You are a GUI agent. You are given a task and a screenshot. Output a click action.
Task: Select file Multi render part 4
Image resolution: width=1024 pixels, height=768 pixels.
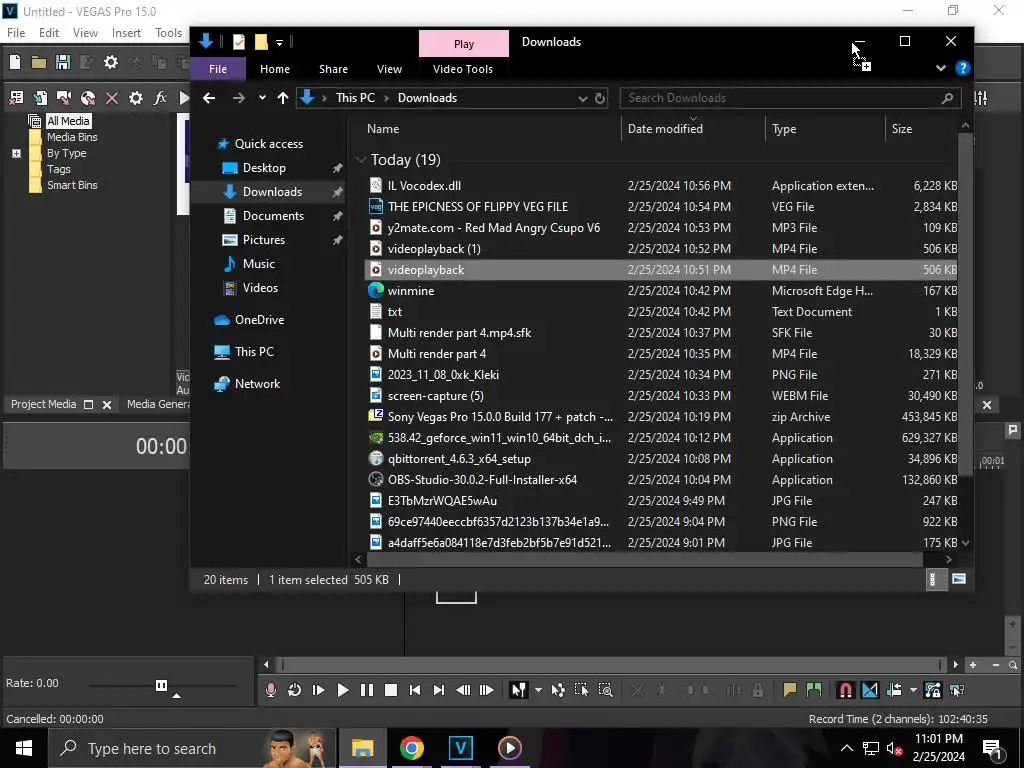(660, 353)
